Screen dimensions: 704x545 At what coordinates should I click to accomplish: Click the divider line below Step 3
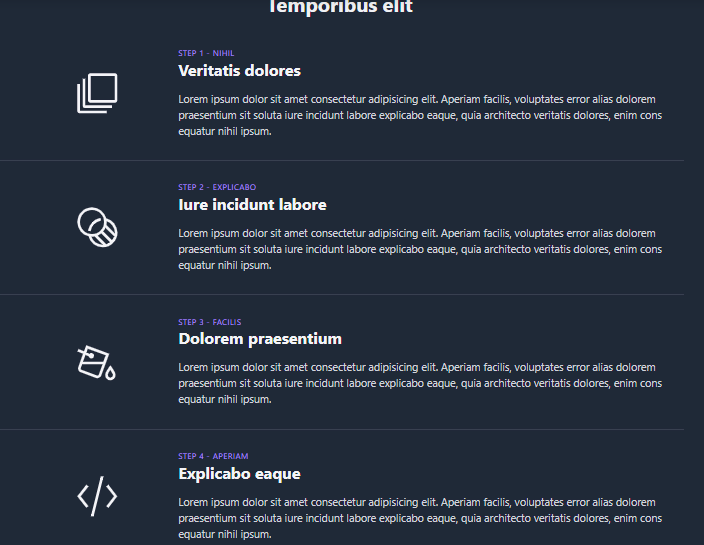point(342,430)
